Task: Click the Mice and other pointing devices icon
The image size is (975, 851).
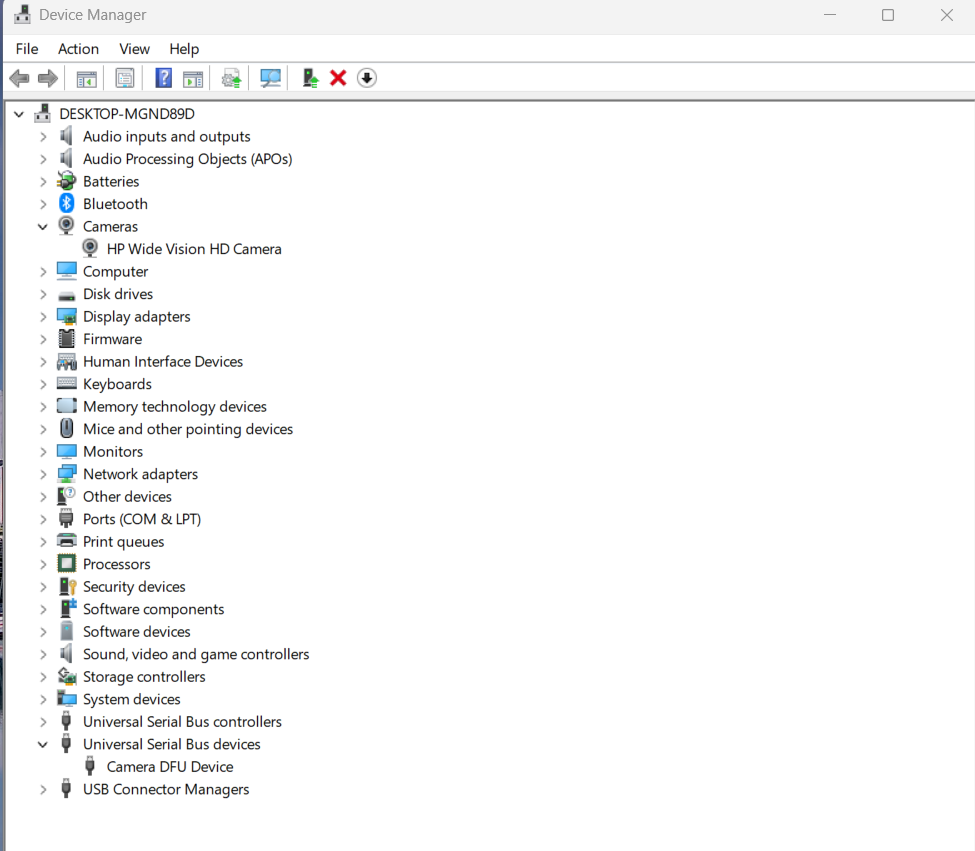Action: coord(67,428)
